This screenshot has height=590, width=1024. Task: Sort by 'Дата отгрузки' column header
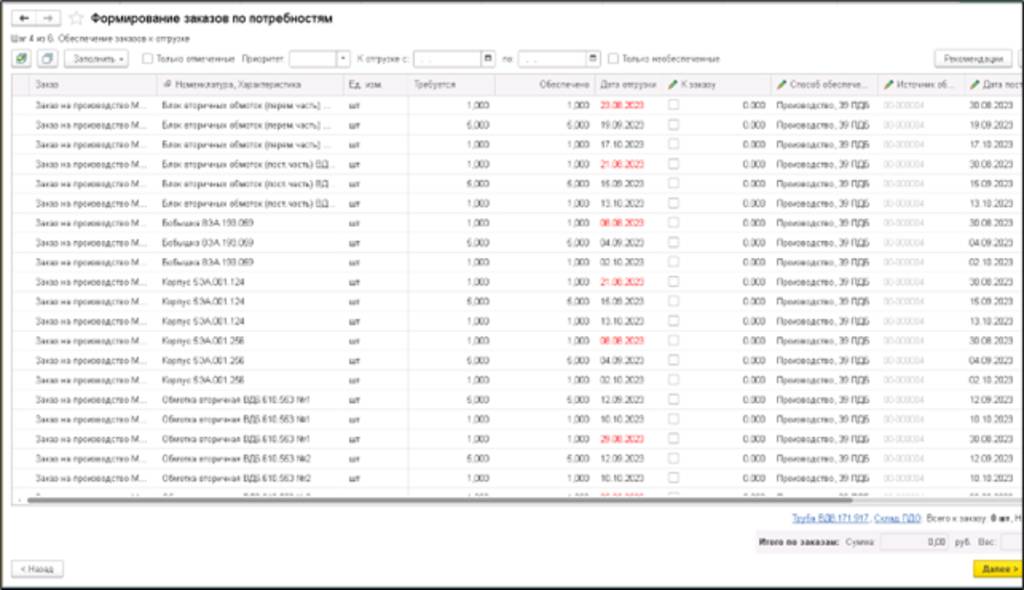pos(627,86)
